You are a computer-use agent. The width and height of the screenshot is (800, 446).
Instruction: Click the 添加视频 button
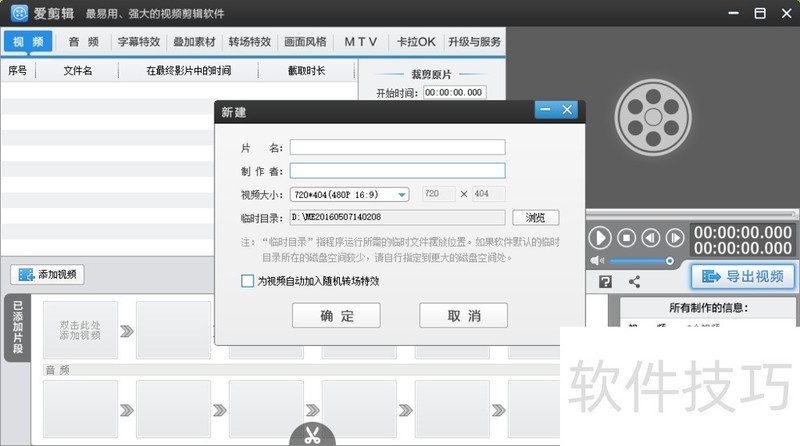point(47,275)
